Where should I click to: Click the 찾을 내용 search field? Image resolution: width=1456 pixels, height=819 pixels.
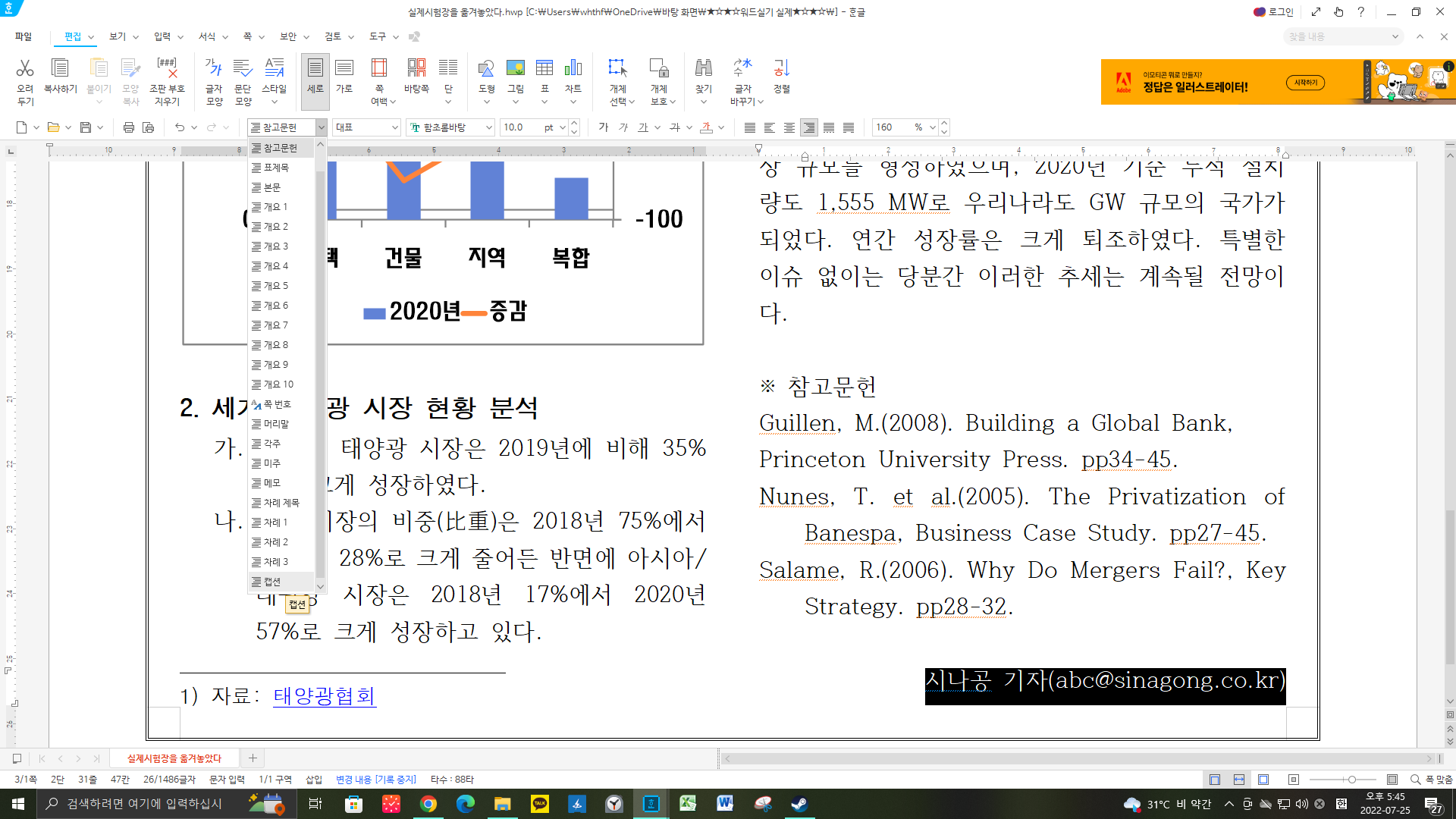1343,36
